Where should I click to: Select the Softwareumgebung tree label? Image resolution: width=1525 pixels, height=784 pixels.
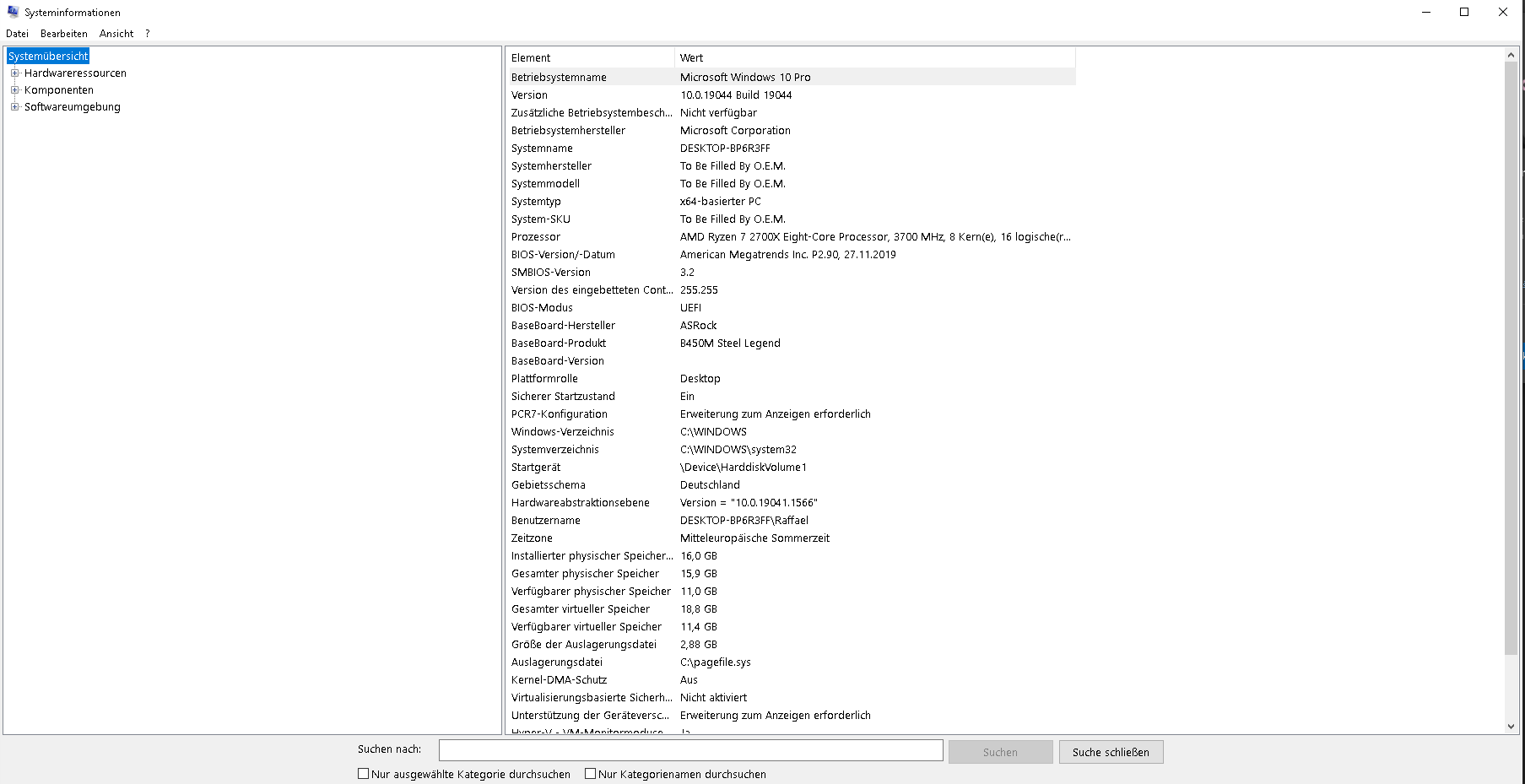(73, 107)
